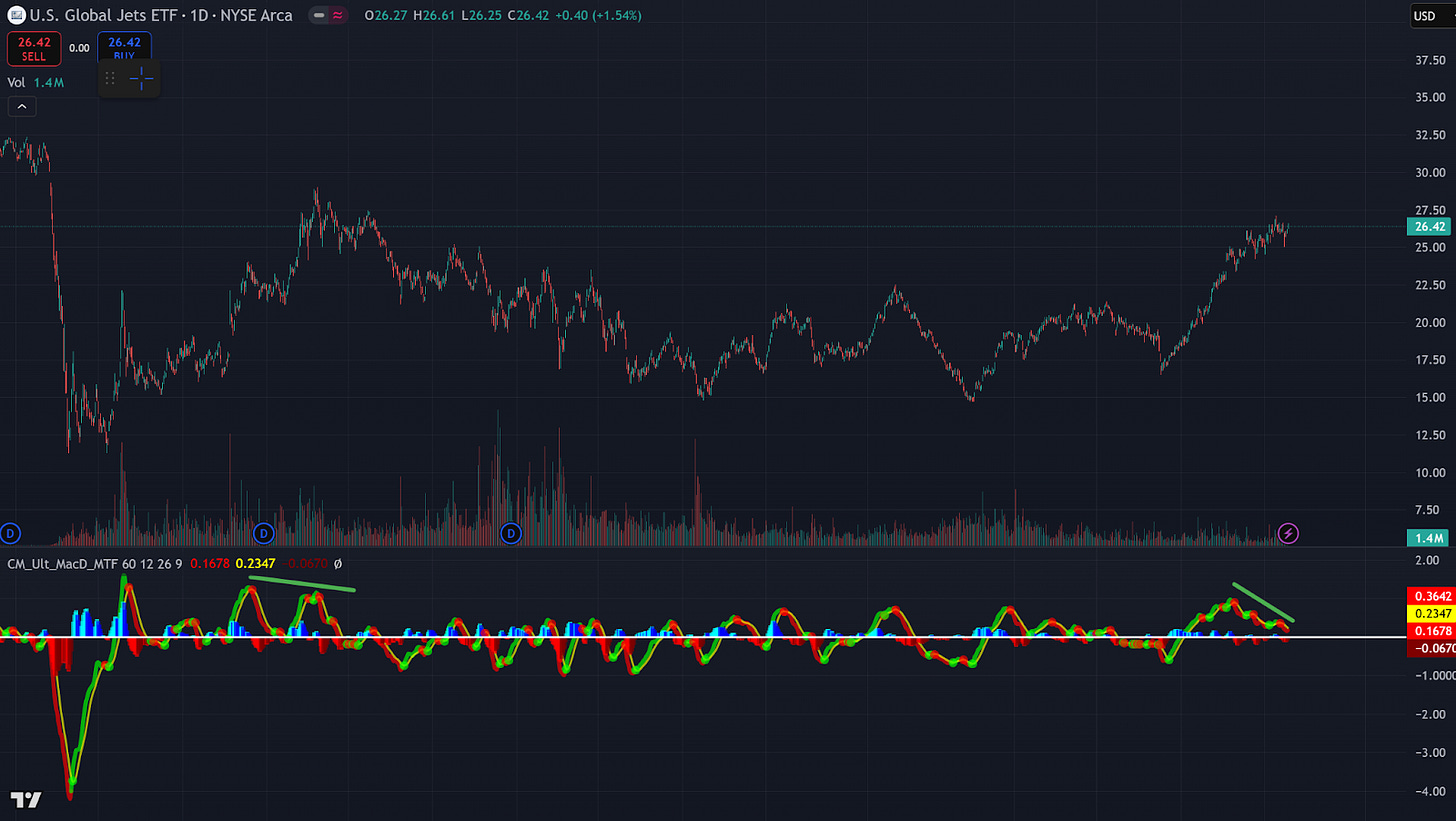The image size is (1456, 821).
Task: Click the green 1.4M volume label on the axis
Action: (x=1428, y=538)
